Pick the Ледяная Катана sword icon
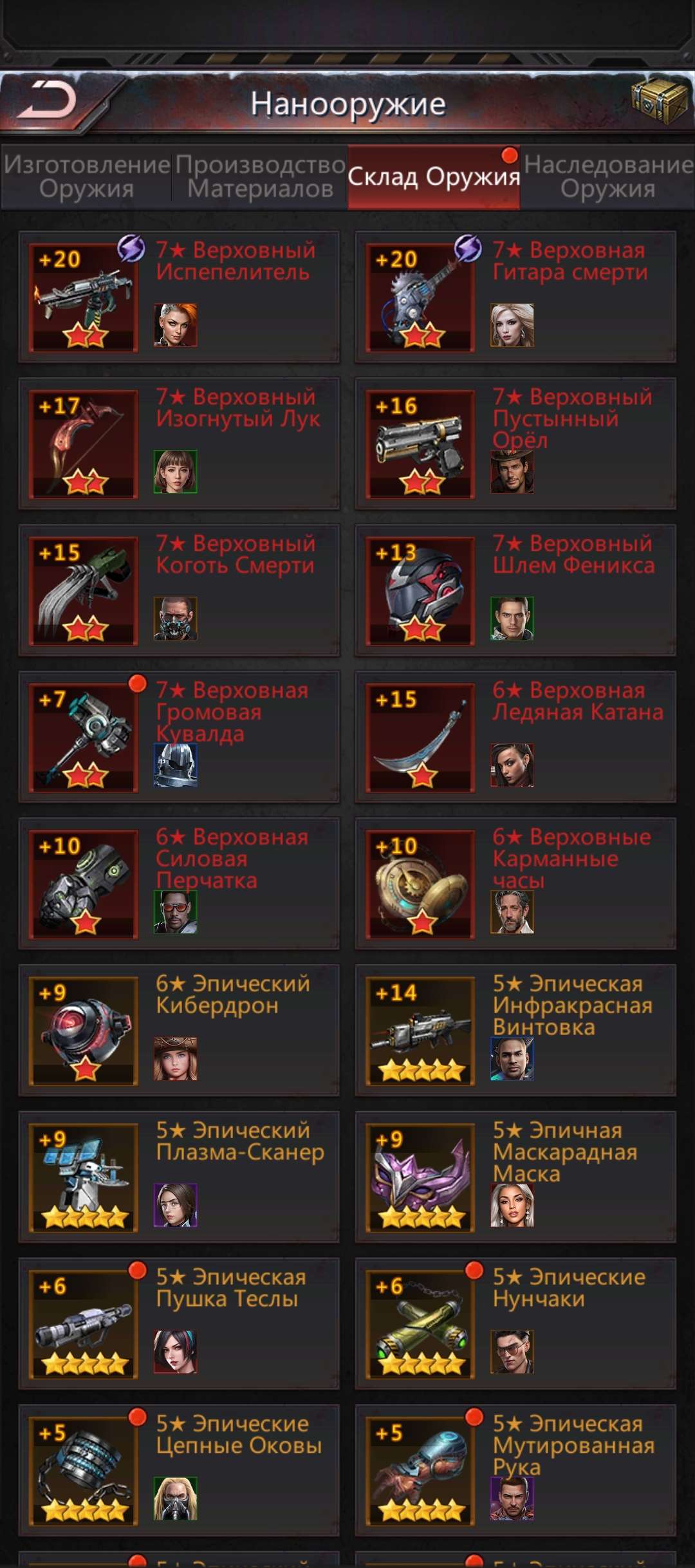695x1568 pixels. (x=420, y=738)
